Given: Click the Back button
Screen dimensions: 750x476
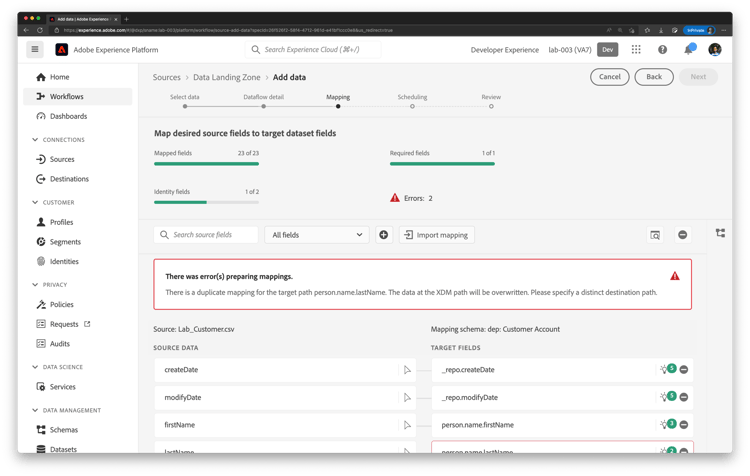Looking at the screenshot, I should click(654, 77).
